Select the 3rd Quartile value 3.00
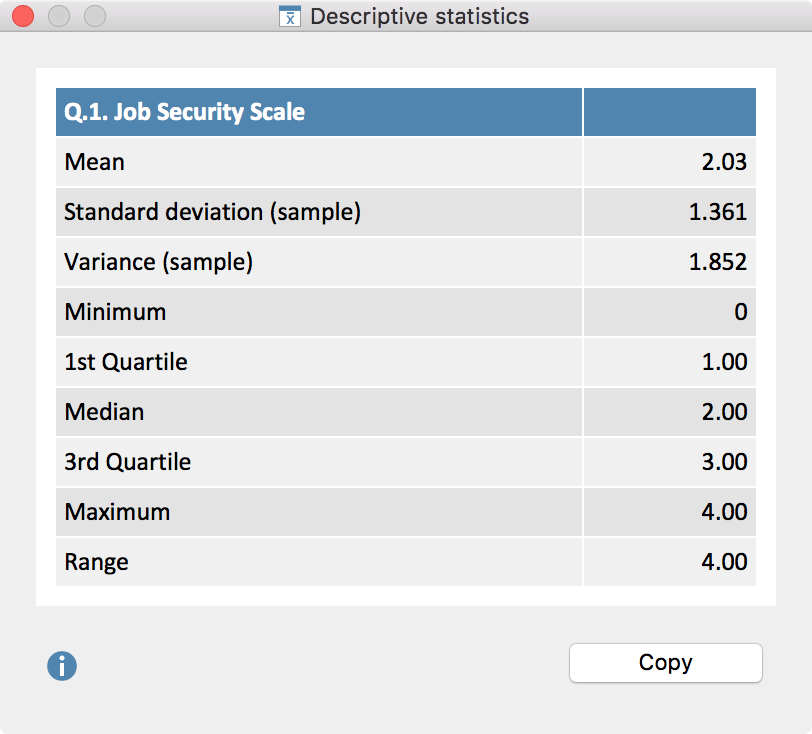This screenshot has width=812, height=734. 724,462
